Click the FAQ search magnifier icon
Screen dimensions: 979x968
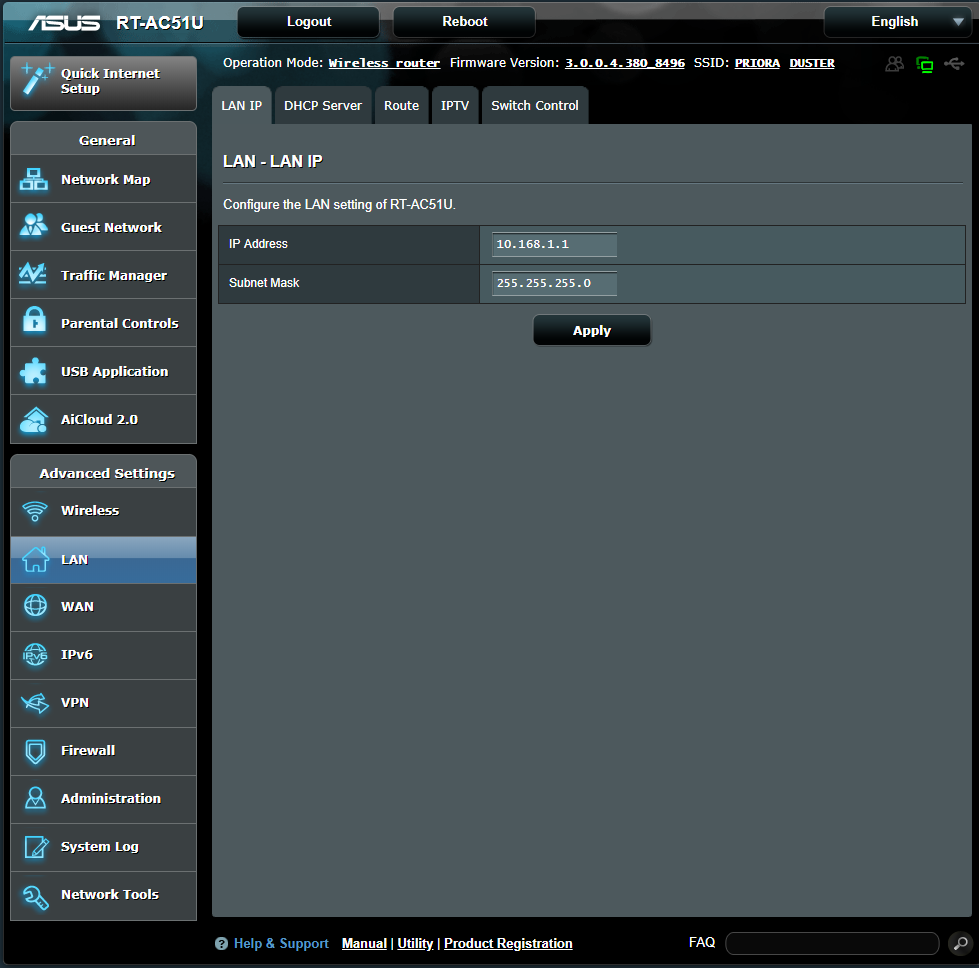click(960, 943)
